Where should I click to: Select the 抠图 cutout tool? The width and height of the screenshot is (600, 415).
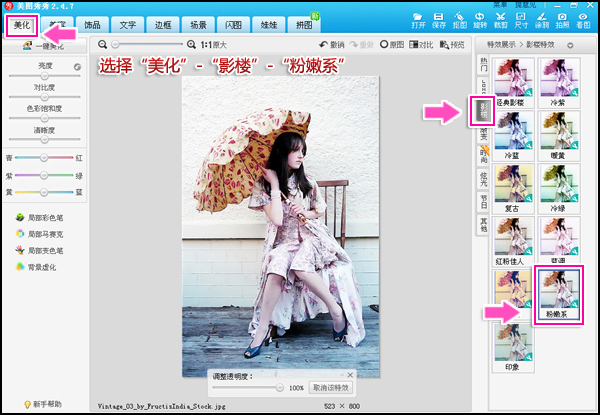coord(458,20)
